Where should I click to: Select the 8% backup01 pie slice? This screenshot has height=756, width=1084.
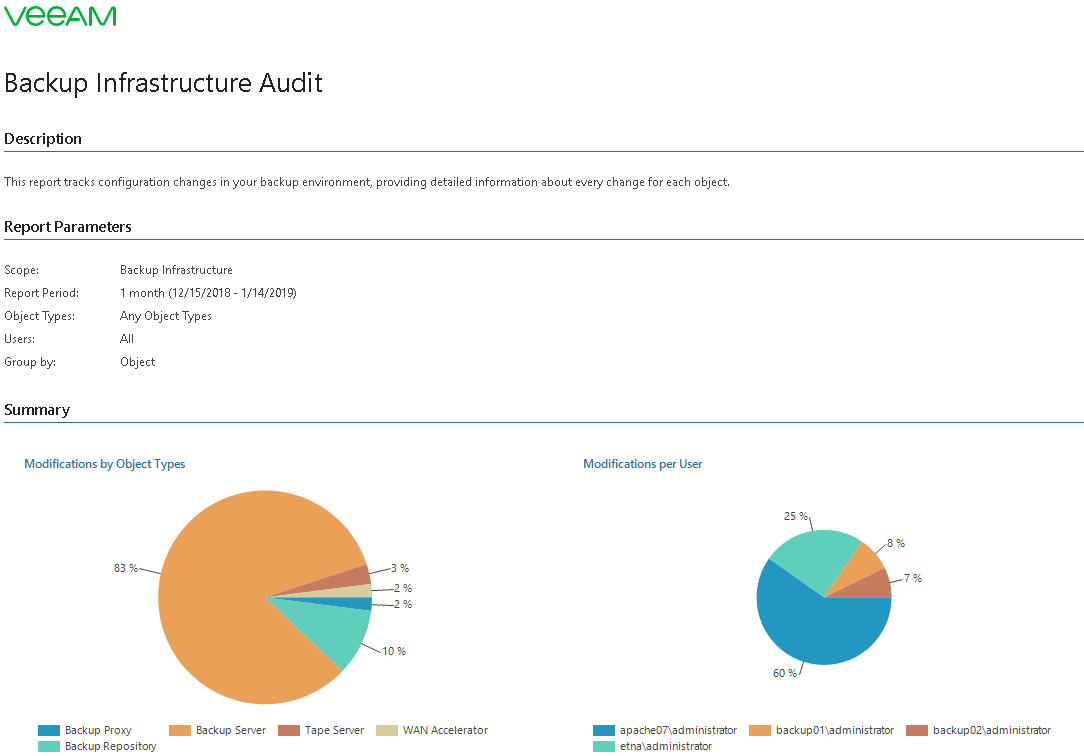point(861,567)
